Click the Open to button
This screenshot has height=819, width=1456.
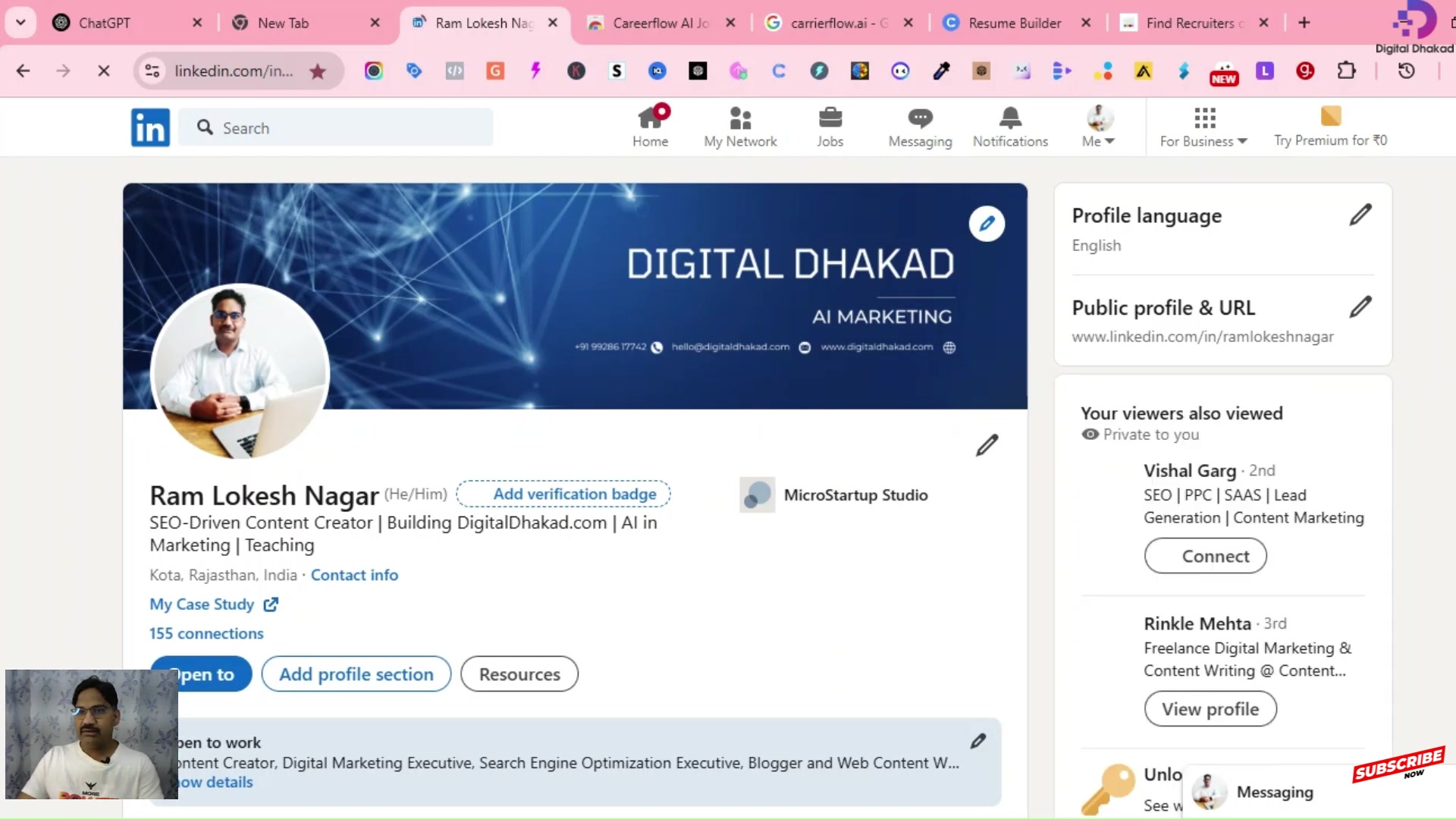[202, 673]
